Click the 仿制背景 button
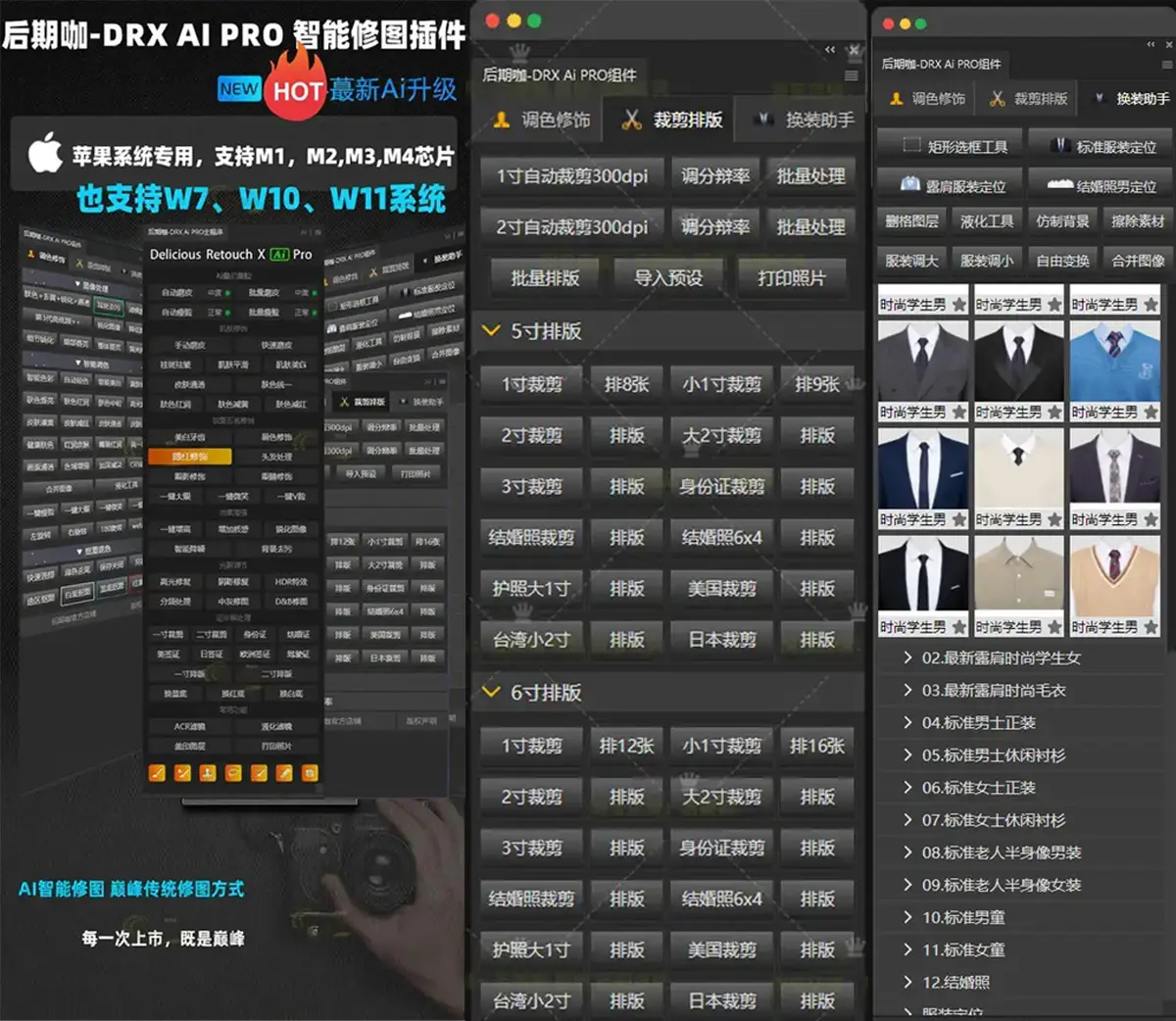The width and height of the screenshot is (1176, 1021). click(x=1062, y=221)
